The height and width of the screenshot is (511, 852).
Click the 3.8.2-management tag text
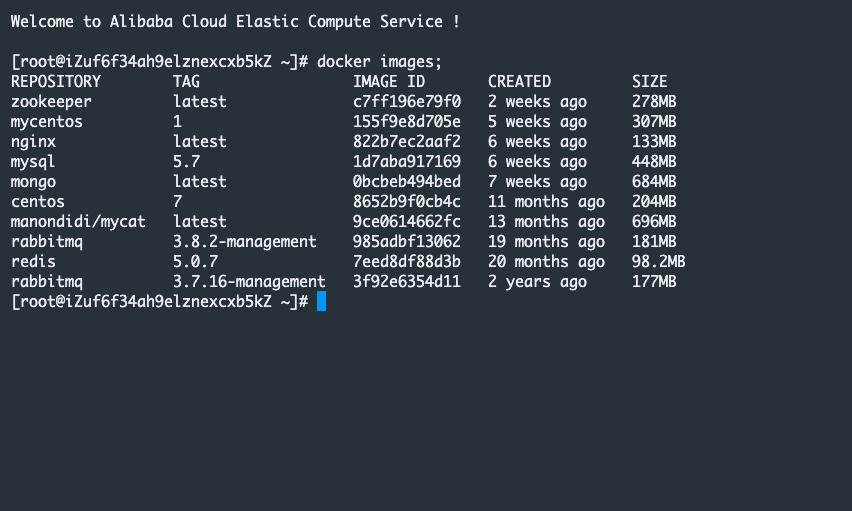tap(244, 241)
